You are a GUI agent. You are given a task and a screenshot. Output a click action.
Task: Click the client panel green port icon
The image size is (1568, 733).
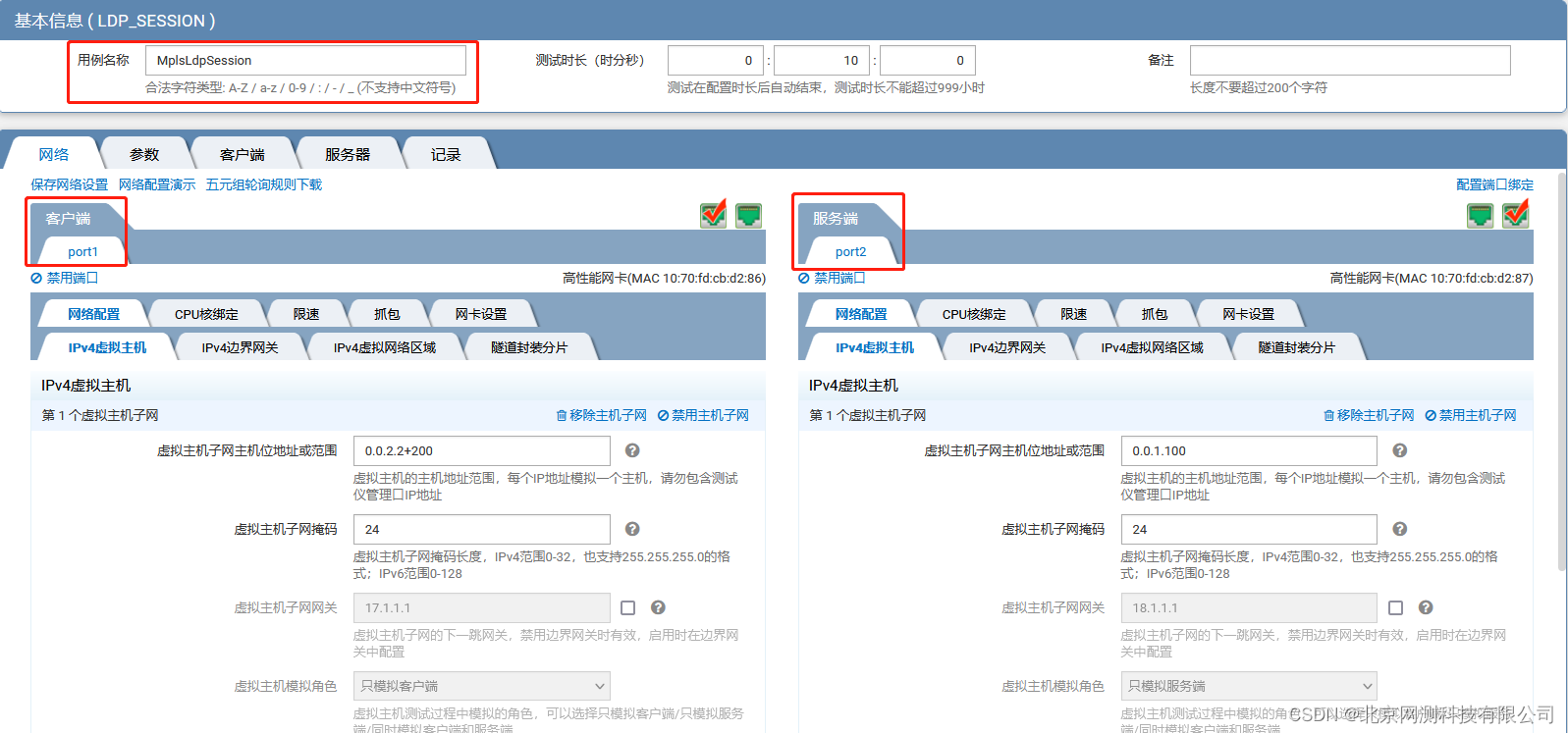click(749, 215)
